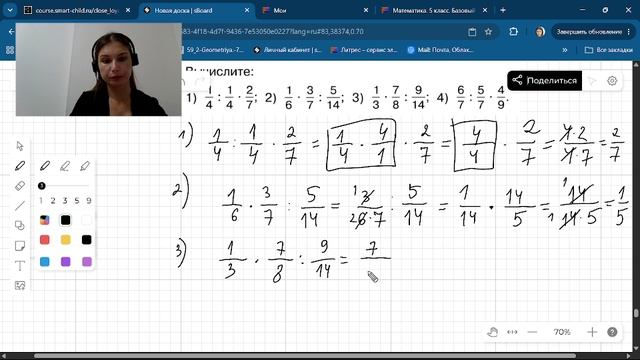The image size is (640, 360).
Task: Click the browser address bar URL
Action: 273,31
